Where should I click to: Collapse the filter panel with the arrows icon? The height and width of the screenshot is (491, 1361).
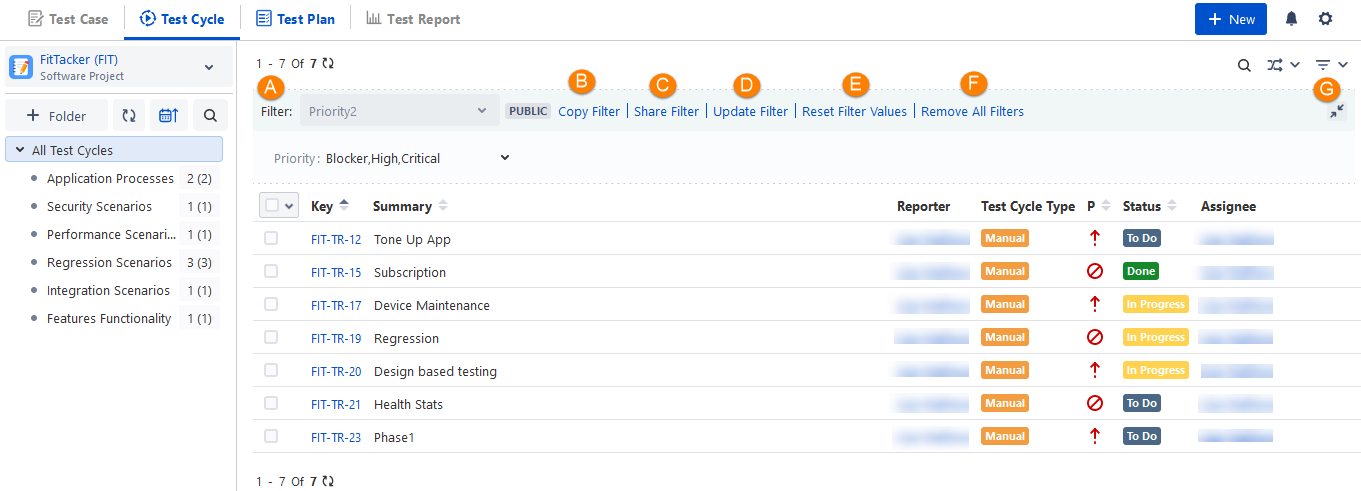point(1337,112)
